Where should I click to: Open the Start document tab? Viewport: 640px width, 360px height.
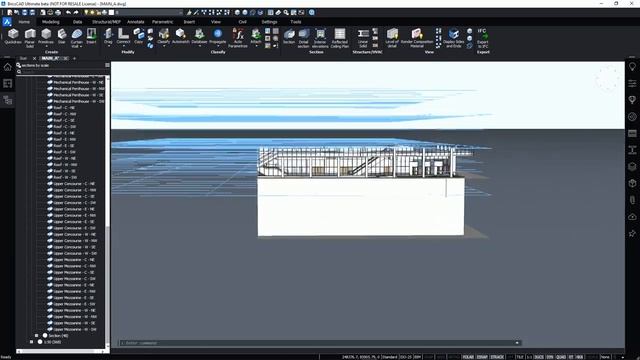[23, 58]
